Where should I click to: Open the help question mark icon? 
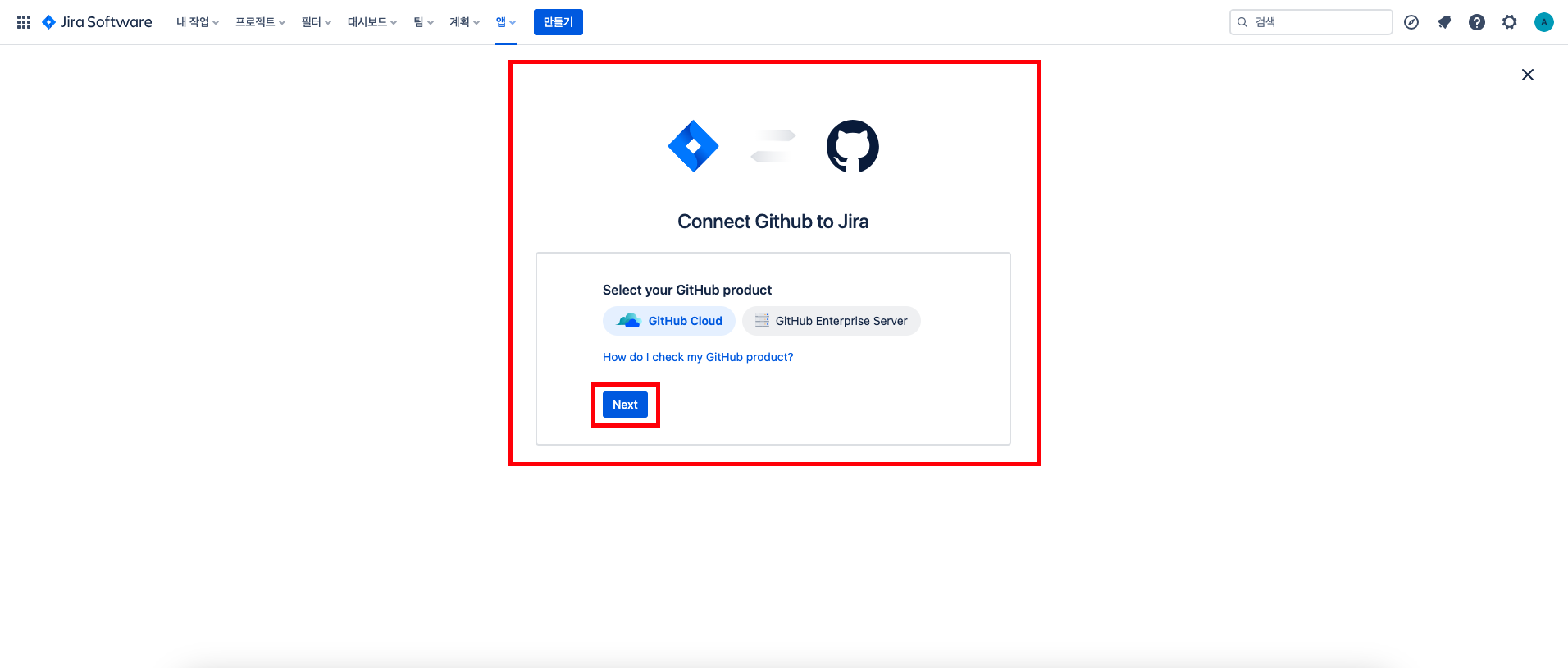point(1477,22)
